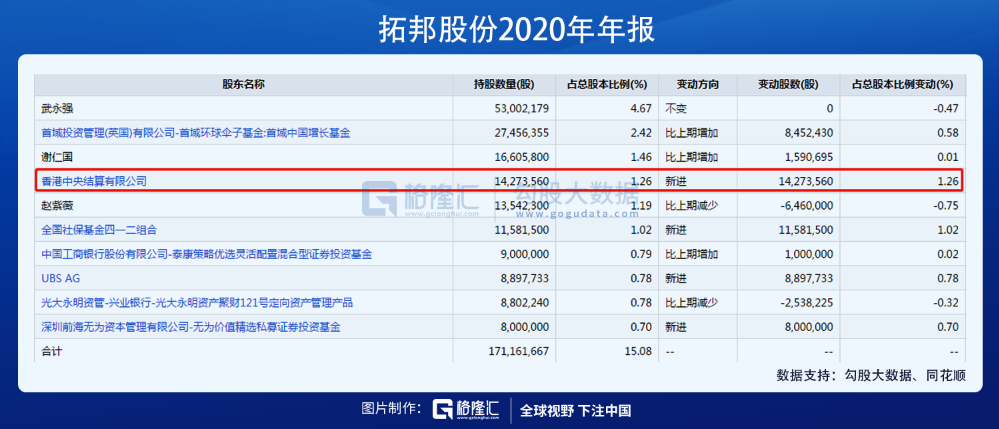The image size is (999, 429).
Task: Open 深圳前海无为资本管理 private fund link
Action: pyautogui.click(x=191, y=327)
